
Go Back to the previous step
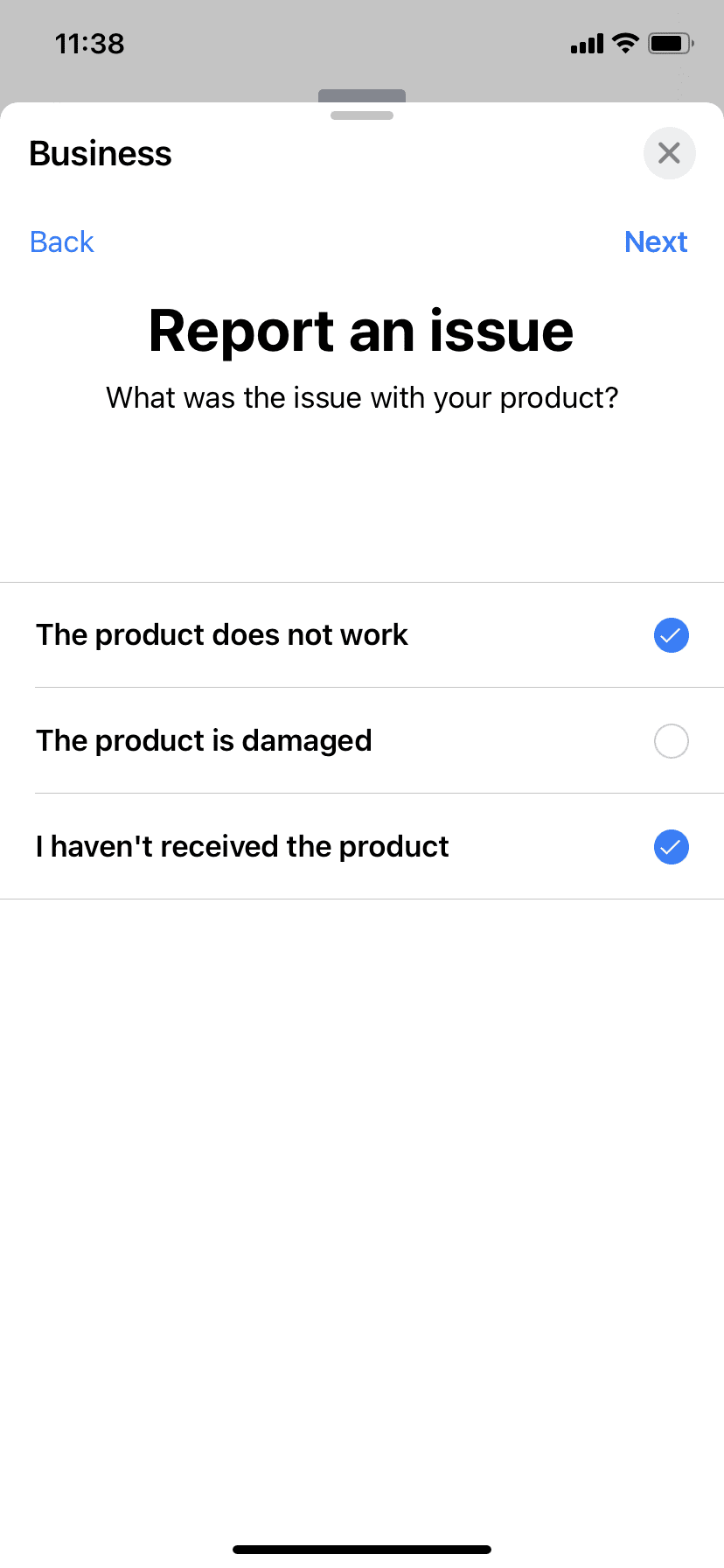(x=61, y=241)
